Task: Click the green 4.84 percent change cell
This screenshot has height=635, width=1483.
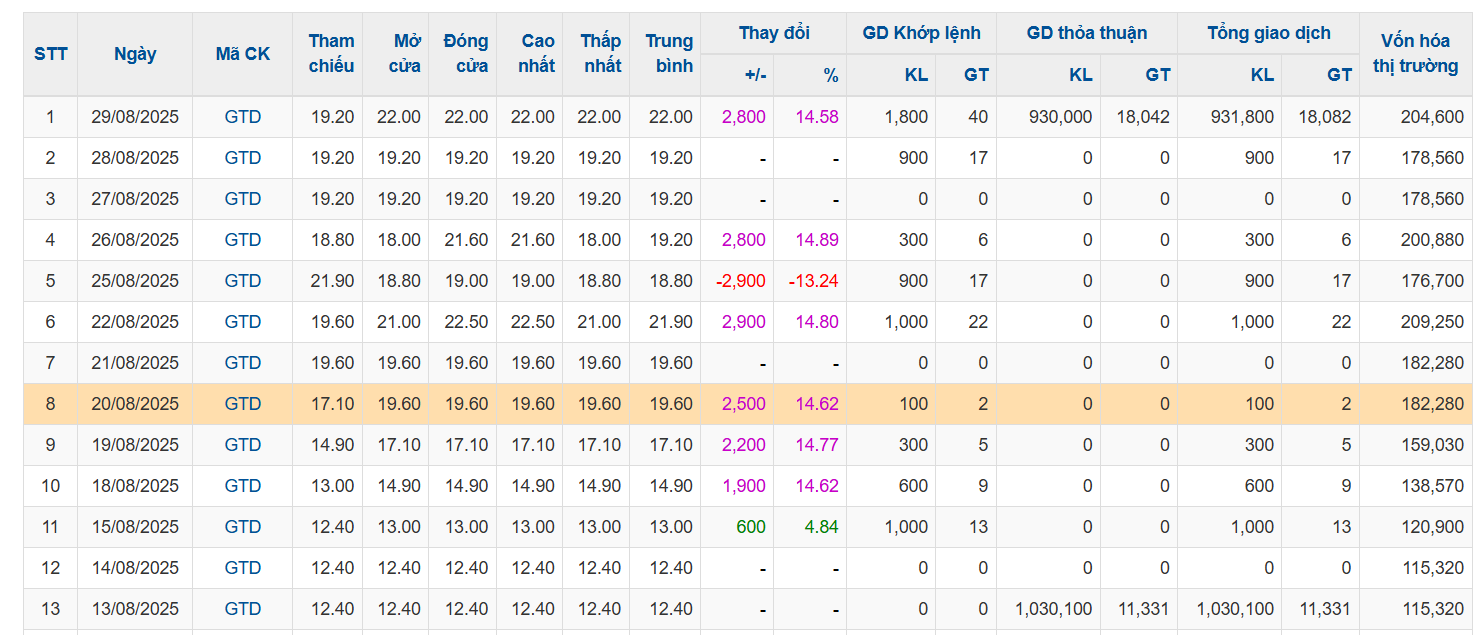Action: 821,527
